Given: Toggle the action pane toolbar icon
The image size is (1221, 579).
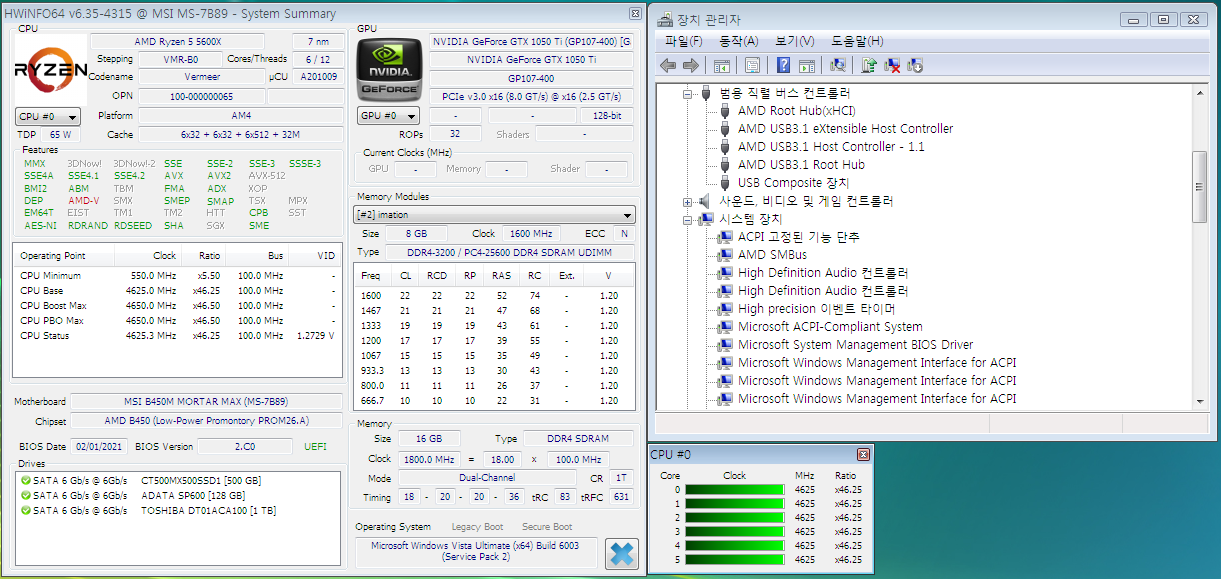Looking at the screenshot, I should point(806,66).
